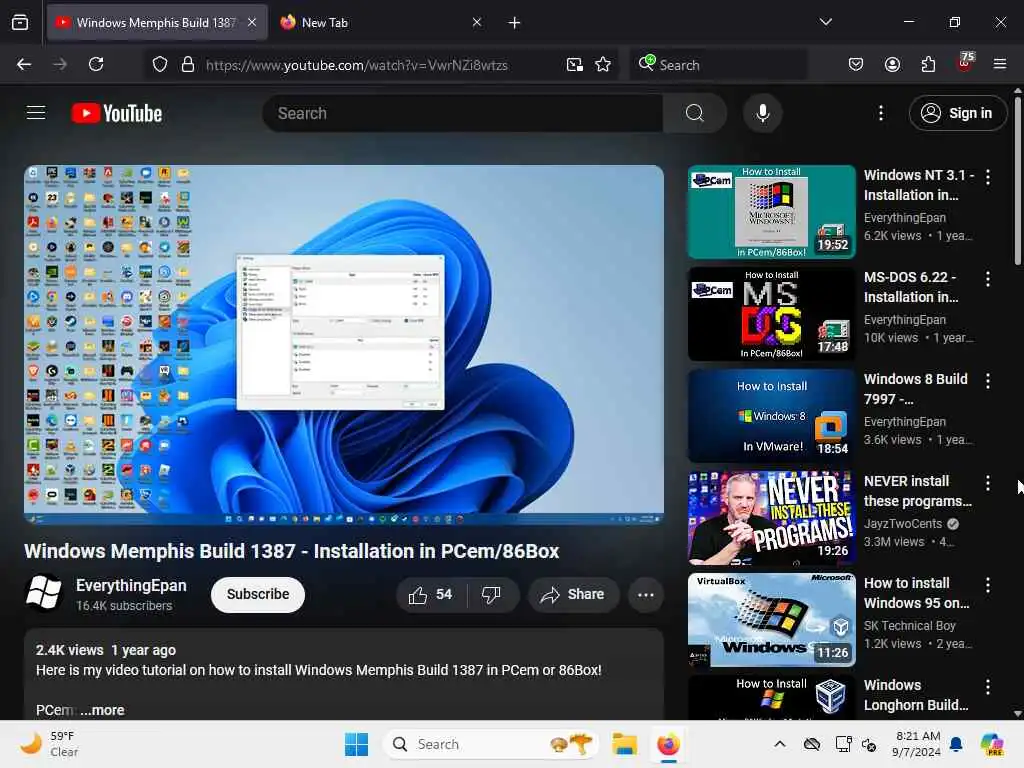Open extension icon showing 75 badge
1024x768 pixels.
pos(965,63)
